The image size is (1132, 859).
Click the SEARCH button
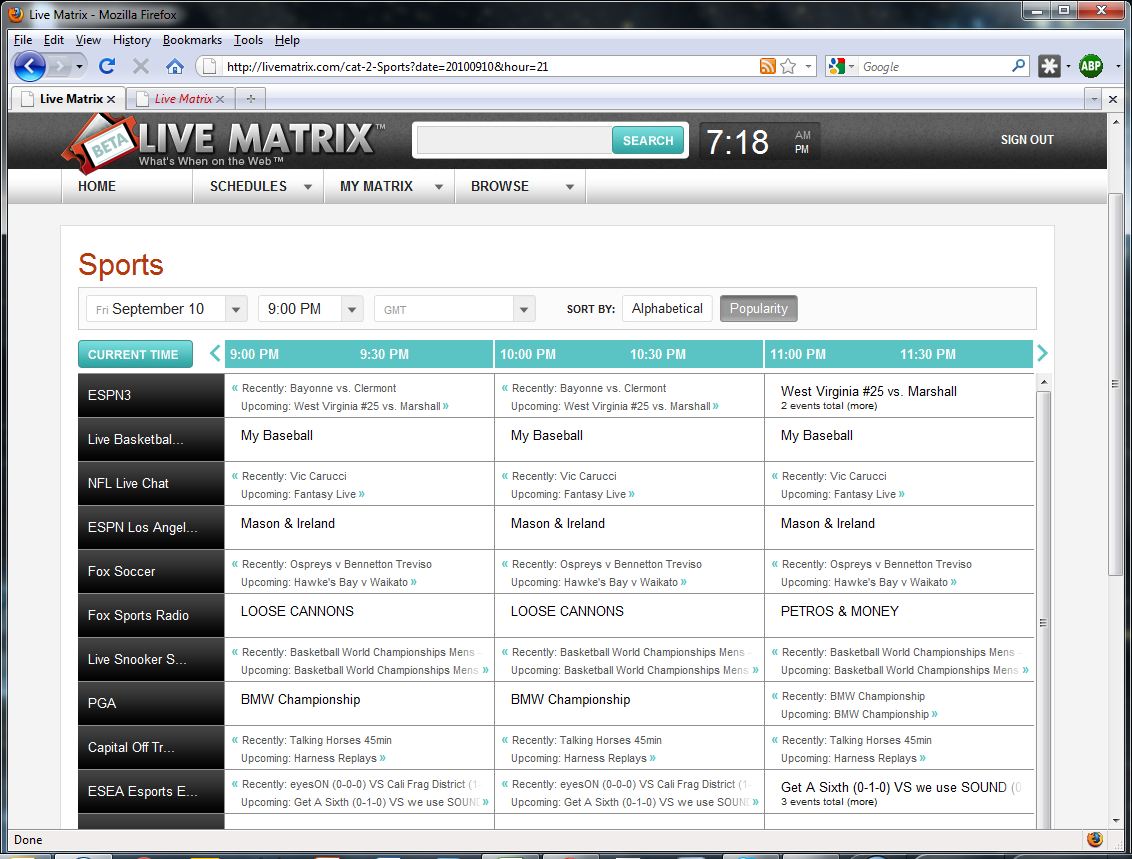[648, 140]
